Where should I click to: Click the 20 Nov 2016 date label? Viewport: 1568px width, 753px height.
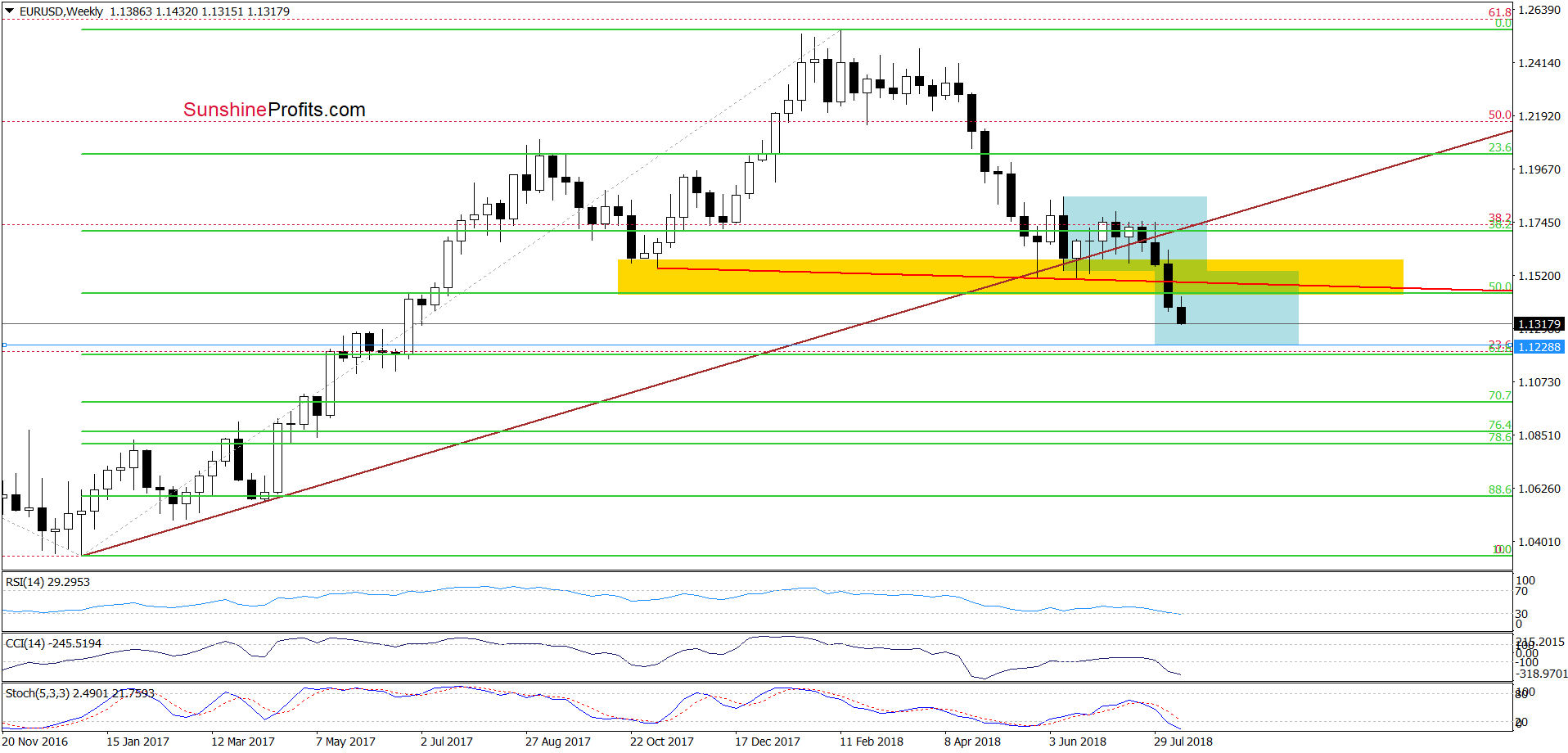(35, 742)
